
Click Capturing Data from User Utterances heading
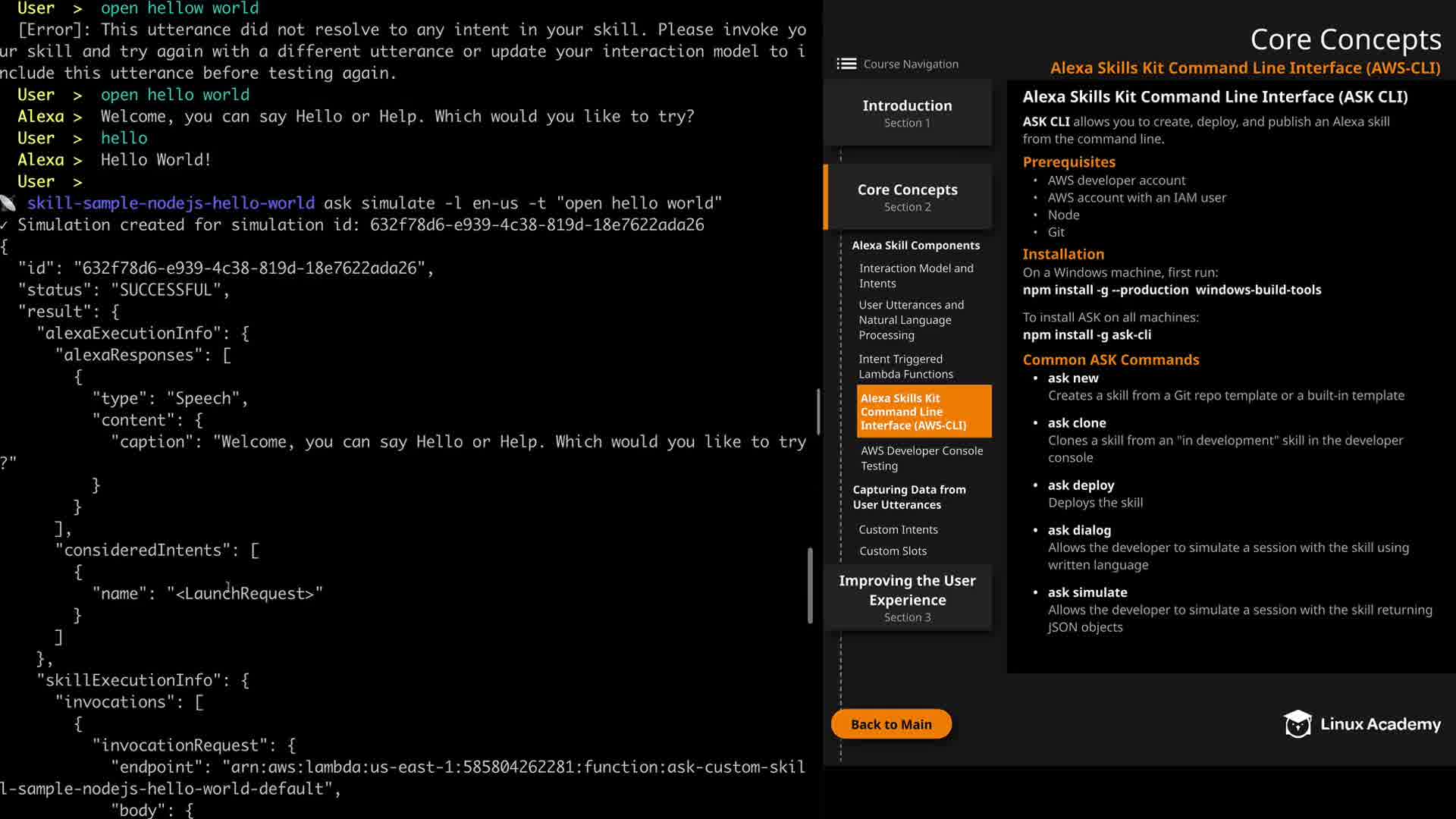click(908, 497)
